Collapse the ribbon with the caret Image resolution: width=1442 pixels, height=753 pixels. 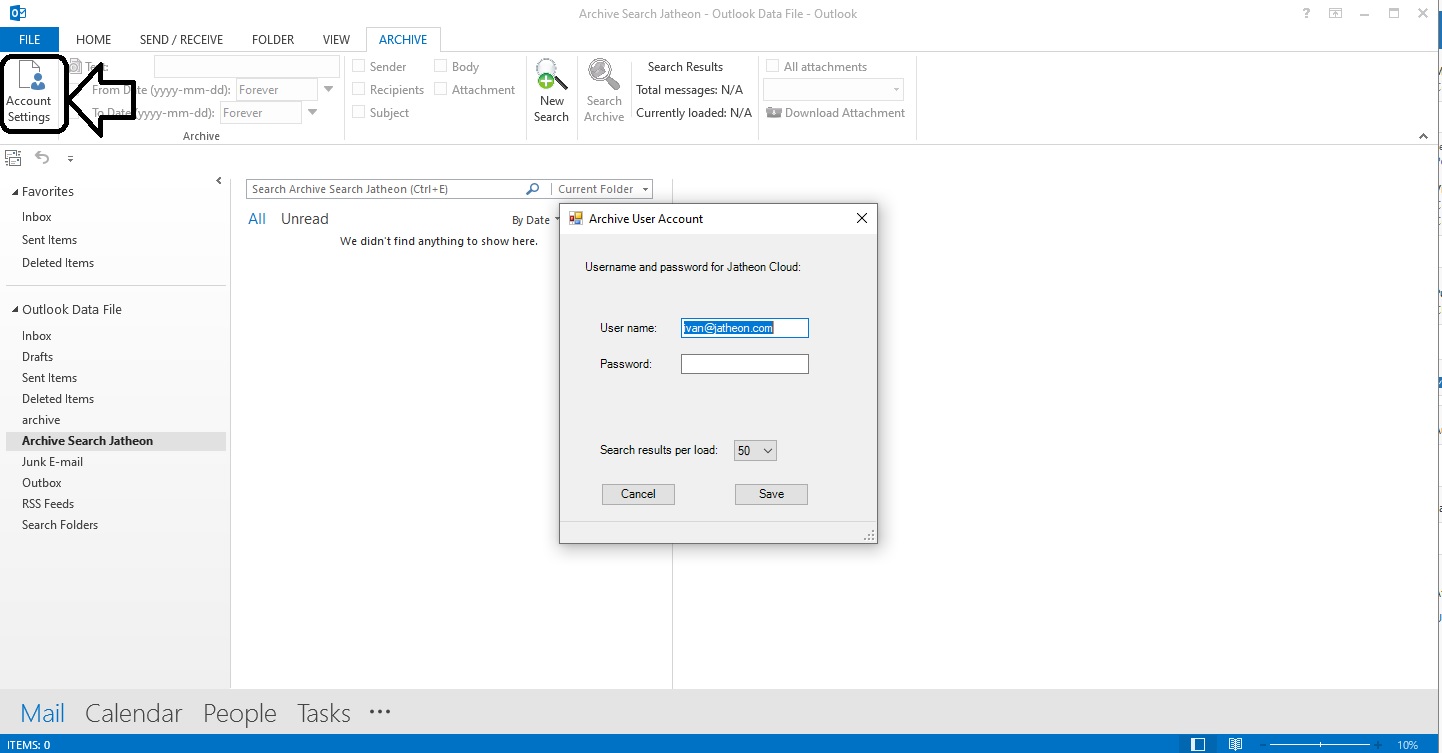pos(1423,136)
